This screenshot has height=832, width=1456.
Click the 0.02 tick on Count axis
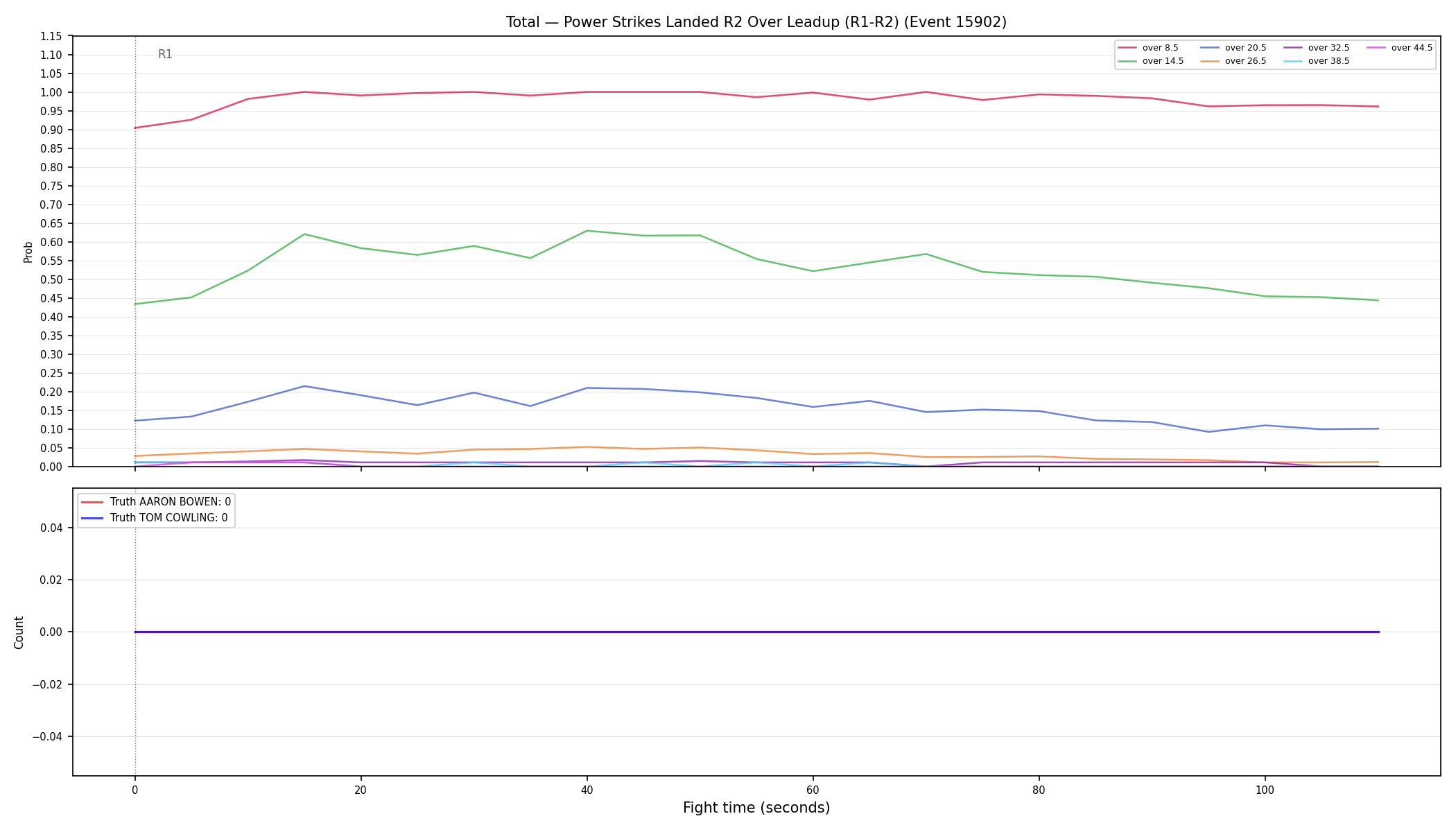click(52, 580)
